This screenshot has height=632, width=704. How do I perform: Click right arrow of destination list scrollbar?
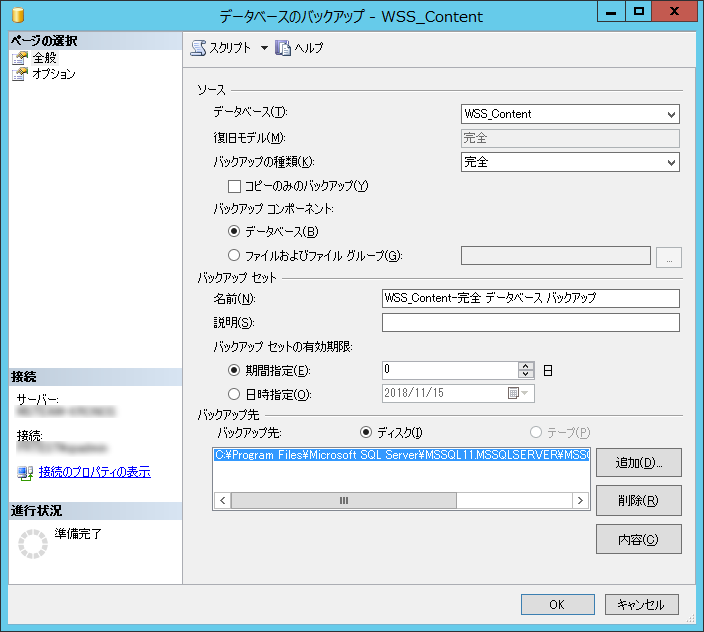[580, 500]
